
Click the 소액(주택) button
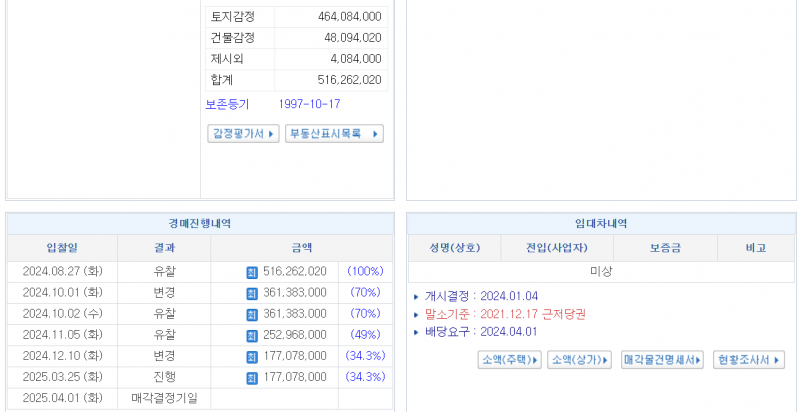510,360
